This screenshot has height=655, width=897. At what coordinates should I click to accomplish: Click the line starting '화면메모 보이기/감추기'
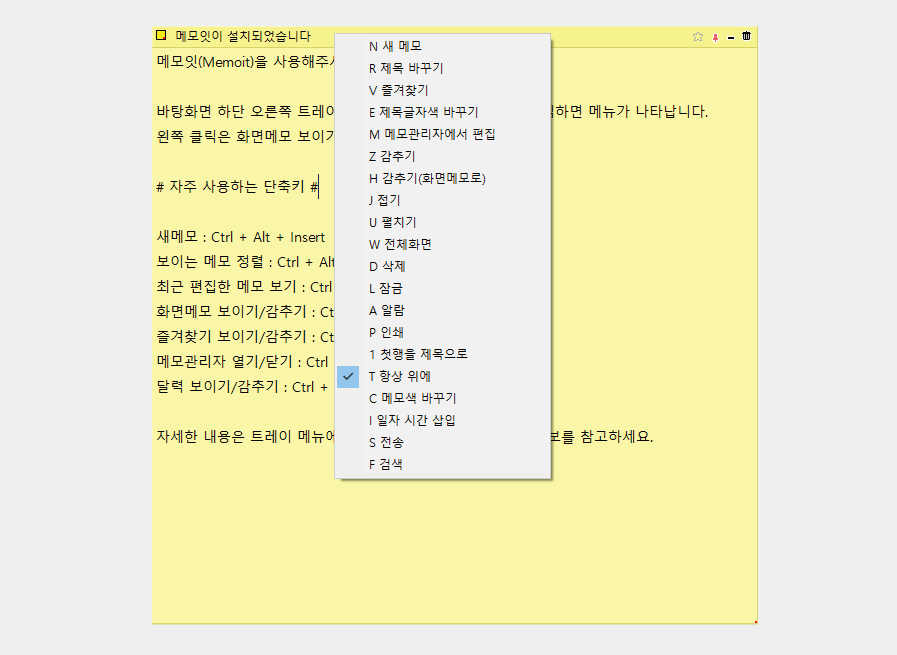click(245, 312)
